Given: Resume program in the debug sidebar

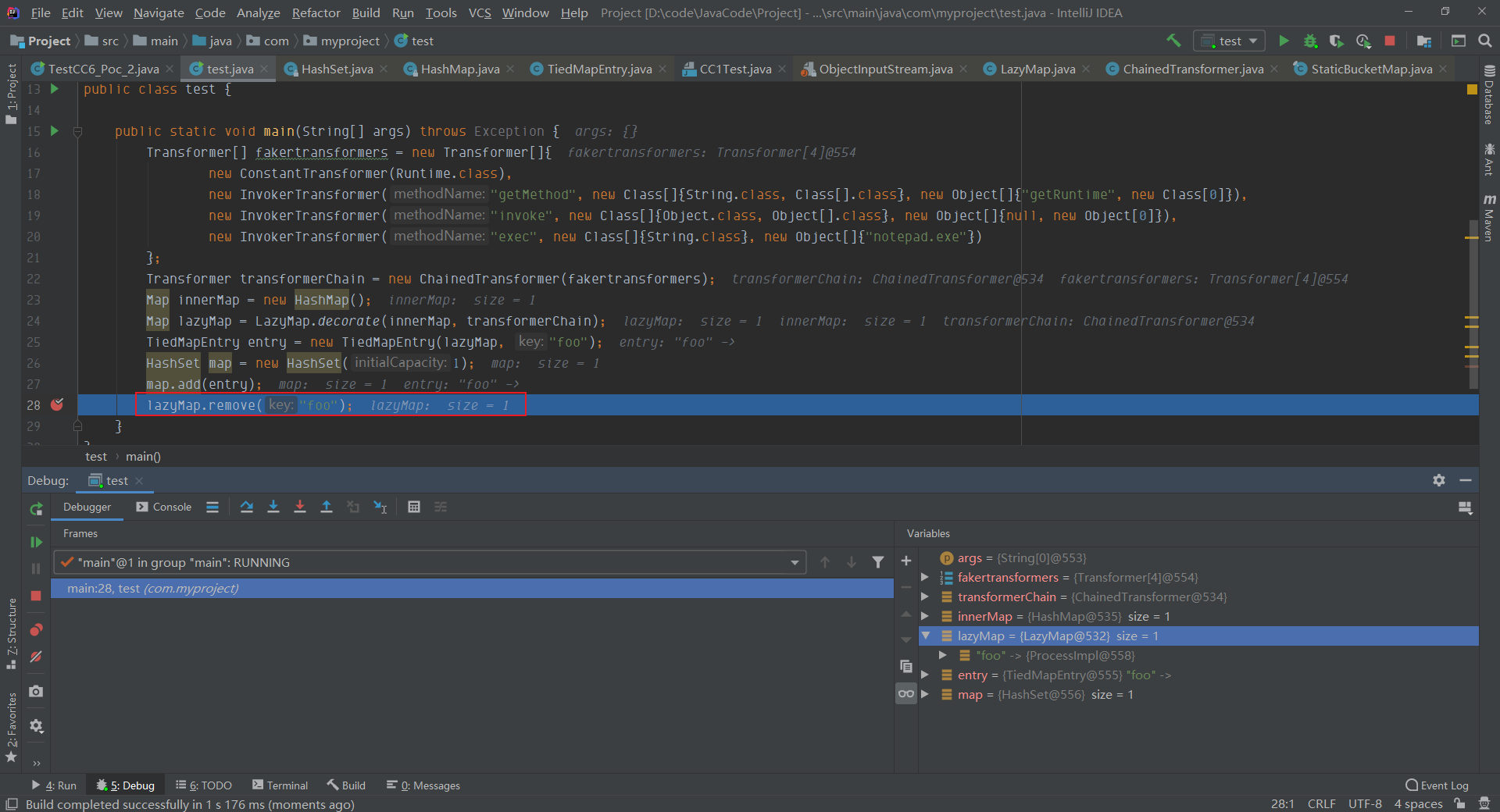Looking at the screenshot, I should coord(36,542).
